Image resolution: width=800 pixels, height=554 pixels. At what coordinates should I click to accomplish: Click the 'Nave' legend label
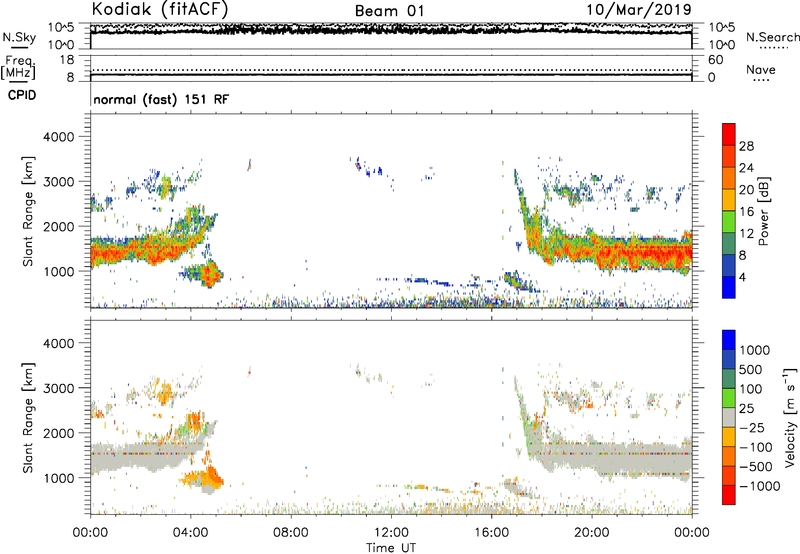pos(761,69)
